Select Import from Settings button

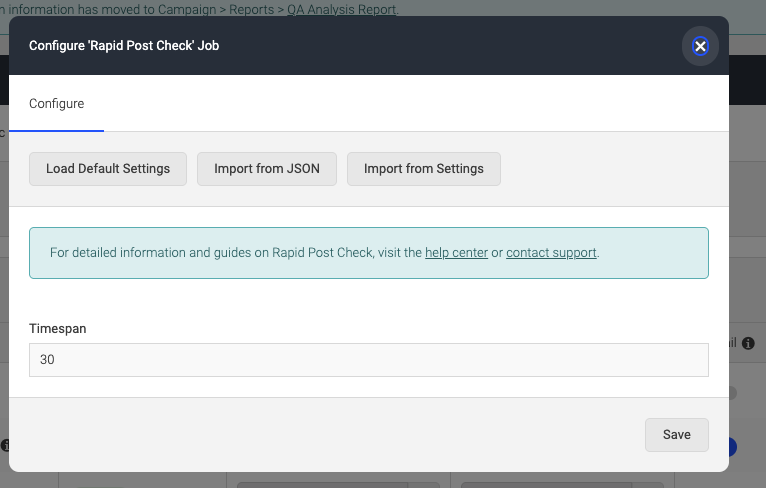(424, 169)
